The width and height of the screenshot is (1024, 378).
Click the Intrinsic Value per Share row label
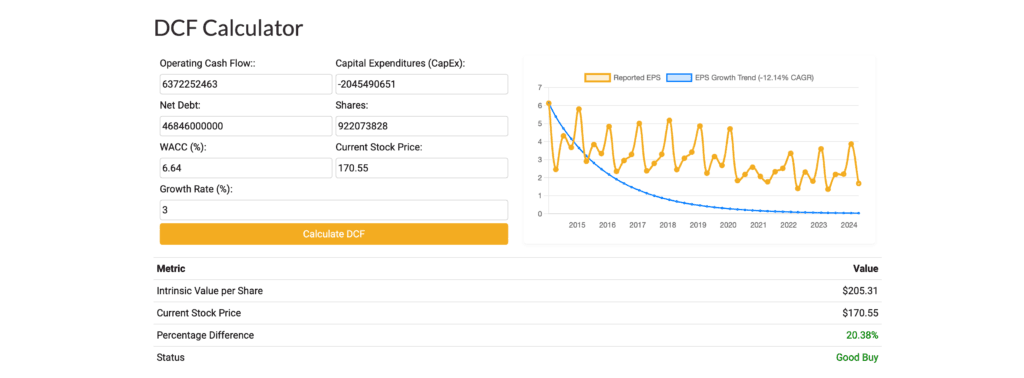point(210,291)
